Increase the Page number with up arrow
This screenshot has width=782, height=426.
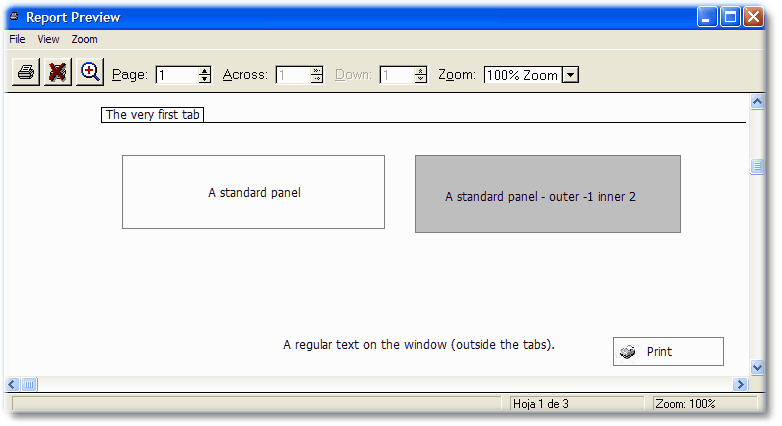point(204,71)
